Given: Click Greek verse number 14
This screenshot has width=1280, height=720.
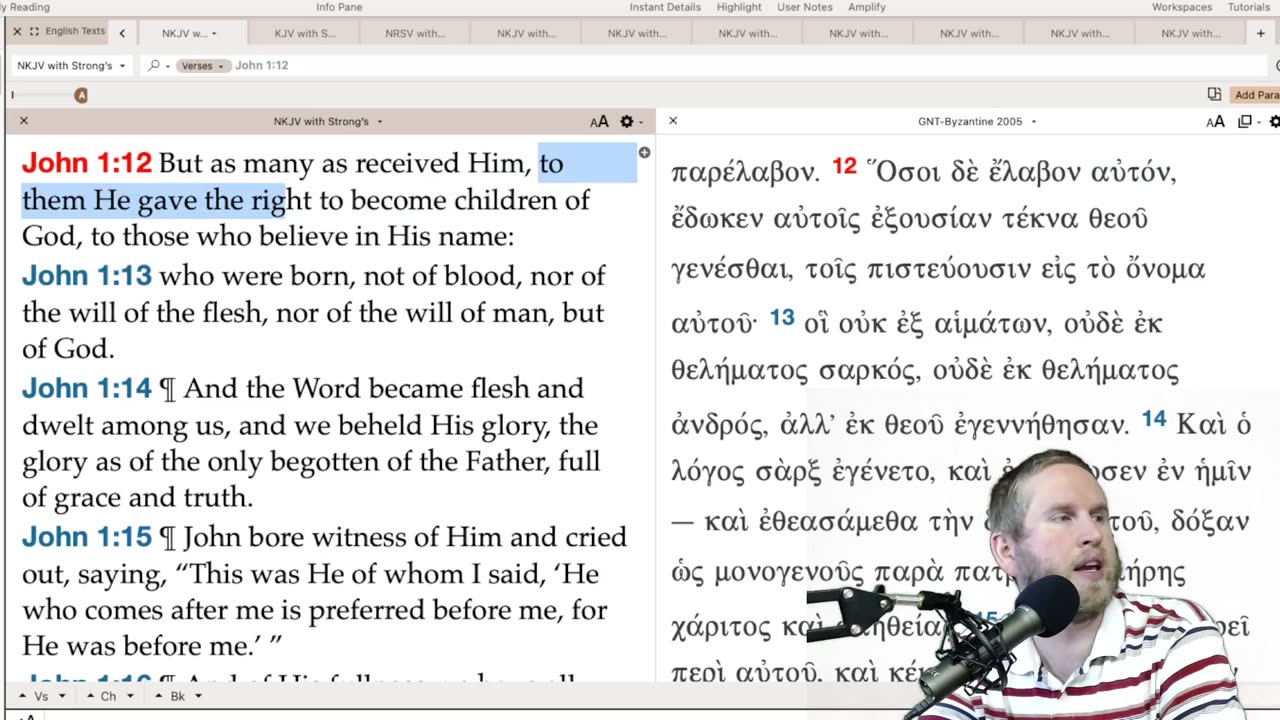Looking at the screenshot, I should click(1154, 419).
